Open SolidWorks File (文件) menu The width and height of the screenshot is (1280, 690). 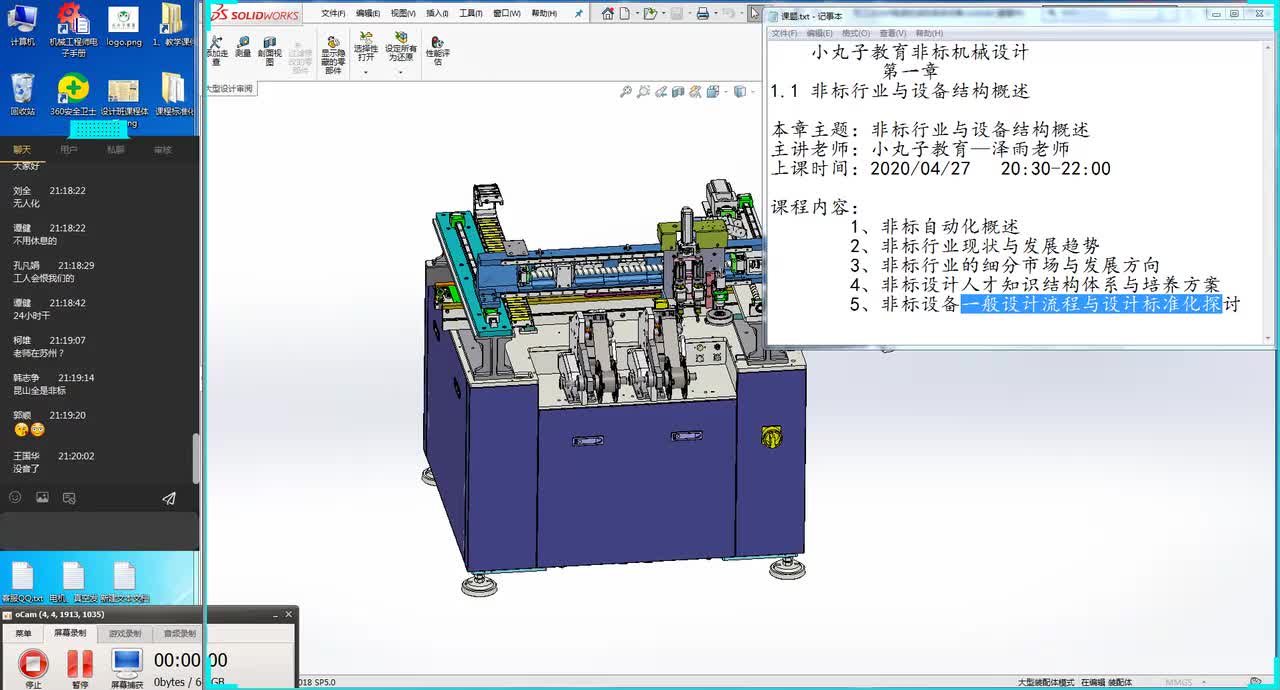[333, 14]
